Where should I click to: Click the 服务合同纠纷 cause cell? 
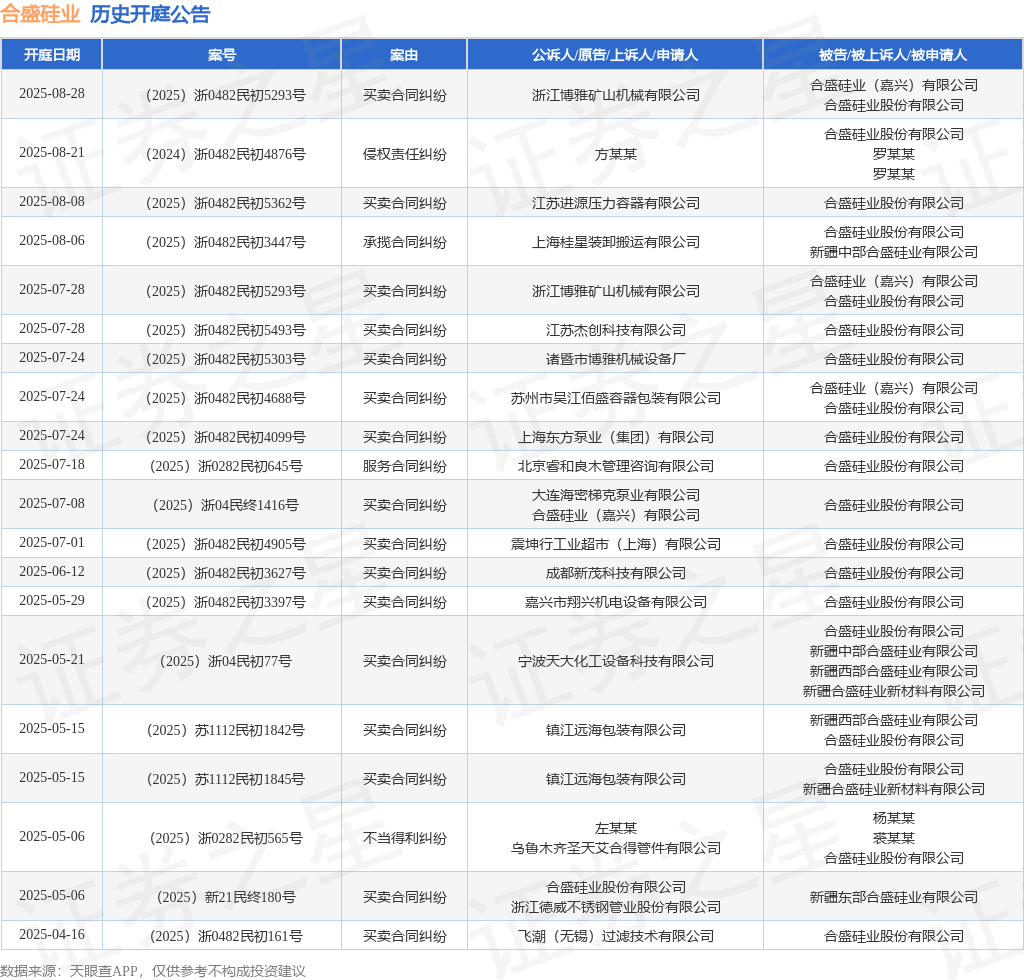point(404,466)
